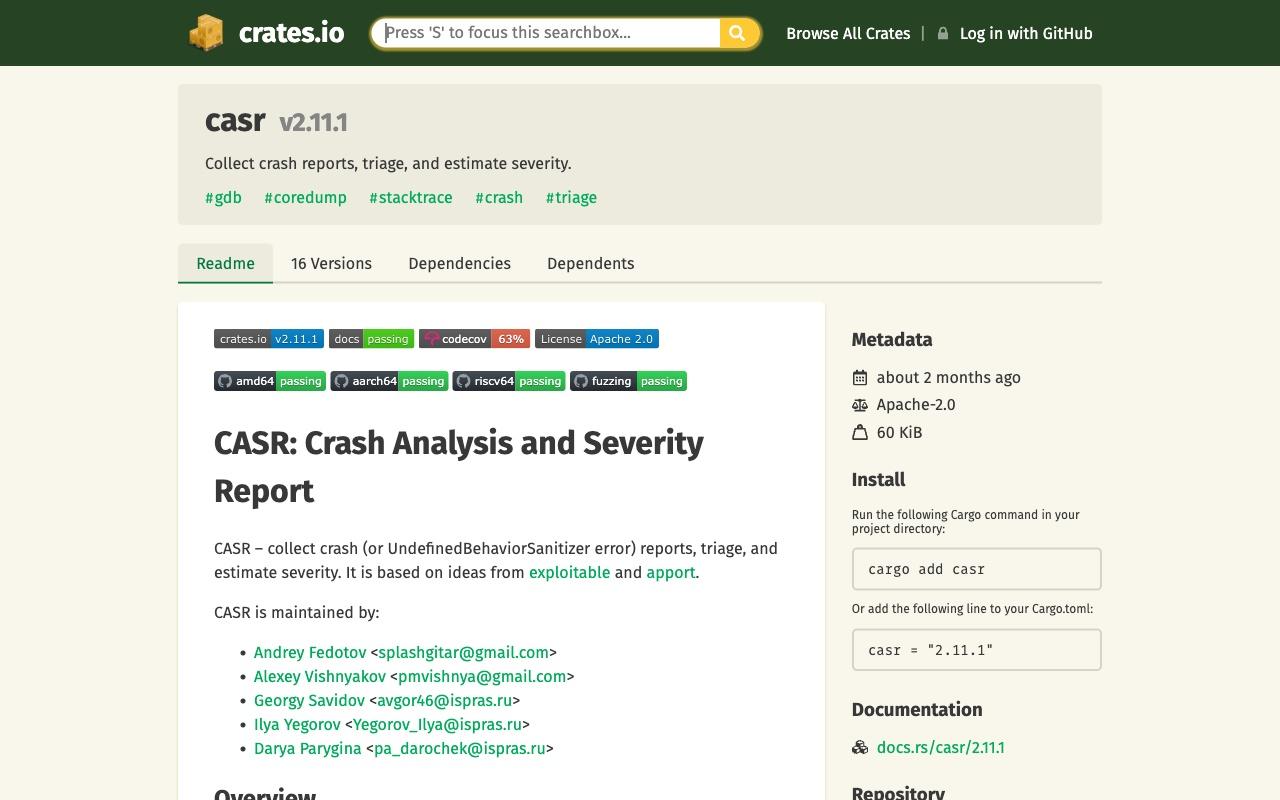The width and height of the screenshot is (1280, 800).
Task: Click the License Apache 2.0 badge
Action: click(x=597, y=339)
